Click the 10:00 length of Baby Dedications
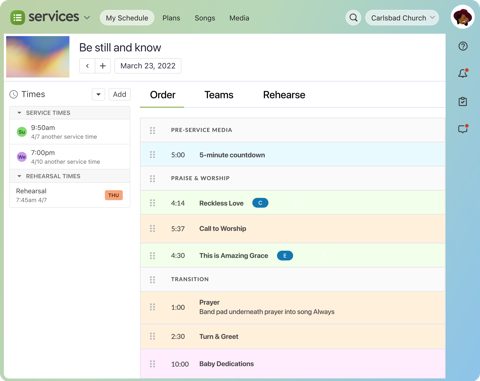 click(180, 364)
